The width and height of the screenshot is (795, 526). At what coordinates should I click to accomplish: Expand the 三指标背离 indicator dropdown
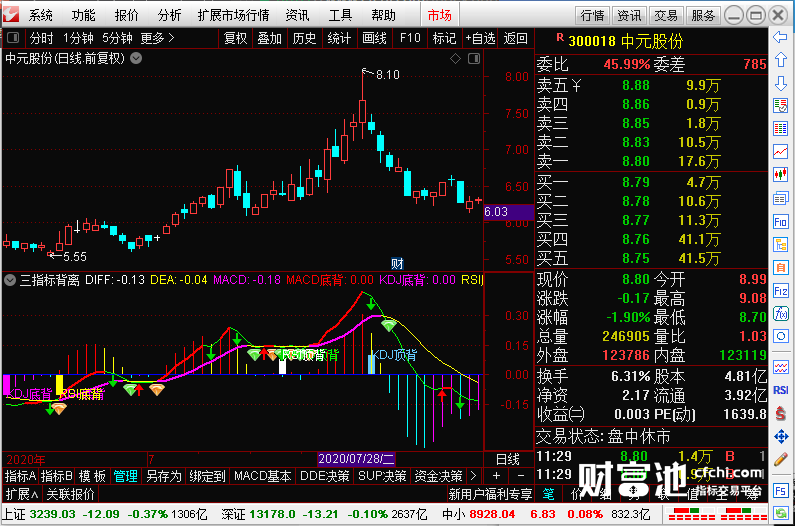tap(10, 280)
